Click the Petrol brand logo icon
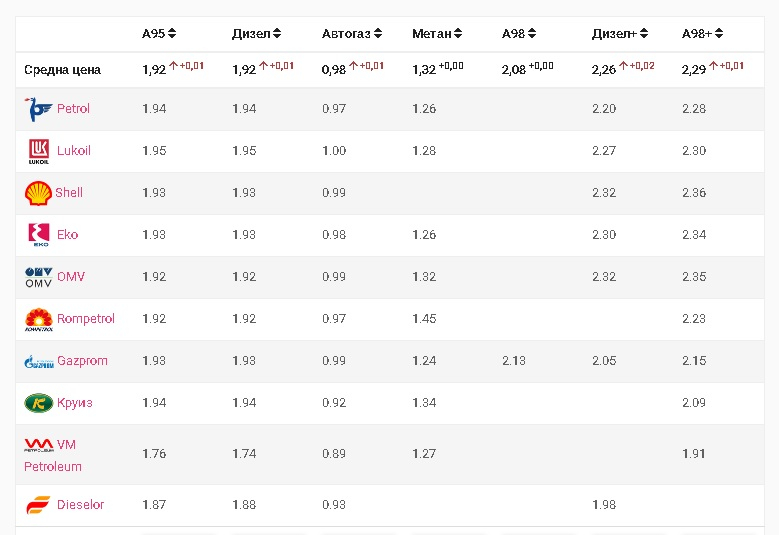 [x=38, y=109]
